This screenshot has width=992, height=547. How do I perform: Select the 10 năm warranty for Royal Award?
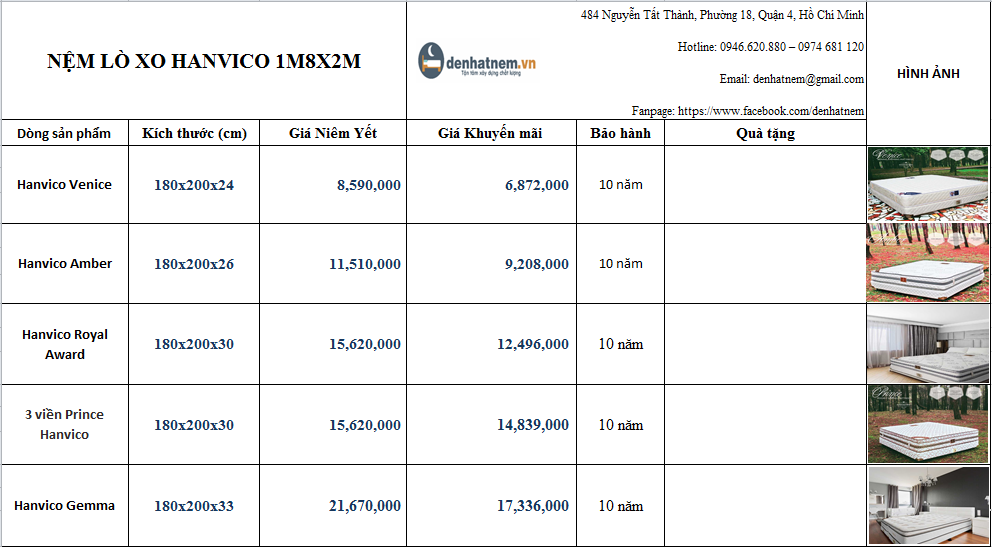pyautogui.click(x=620, y=344)
